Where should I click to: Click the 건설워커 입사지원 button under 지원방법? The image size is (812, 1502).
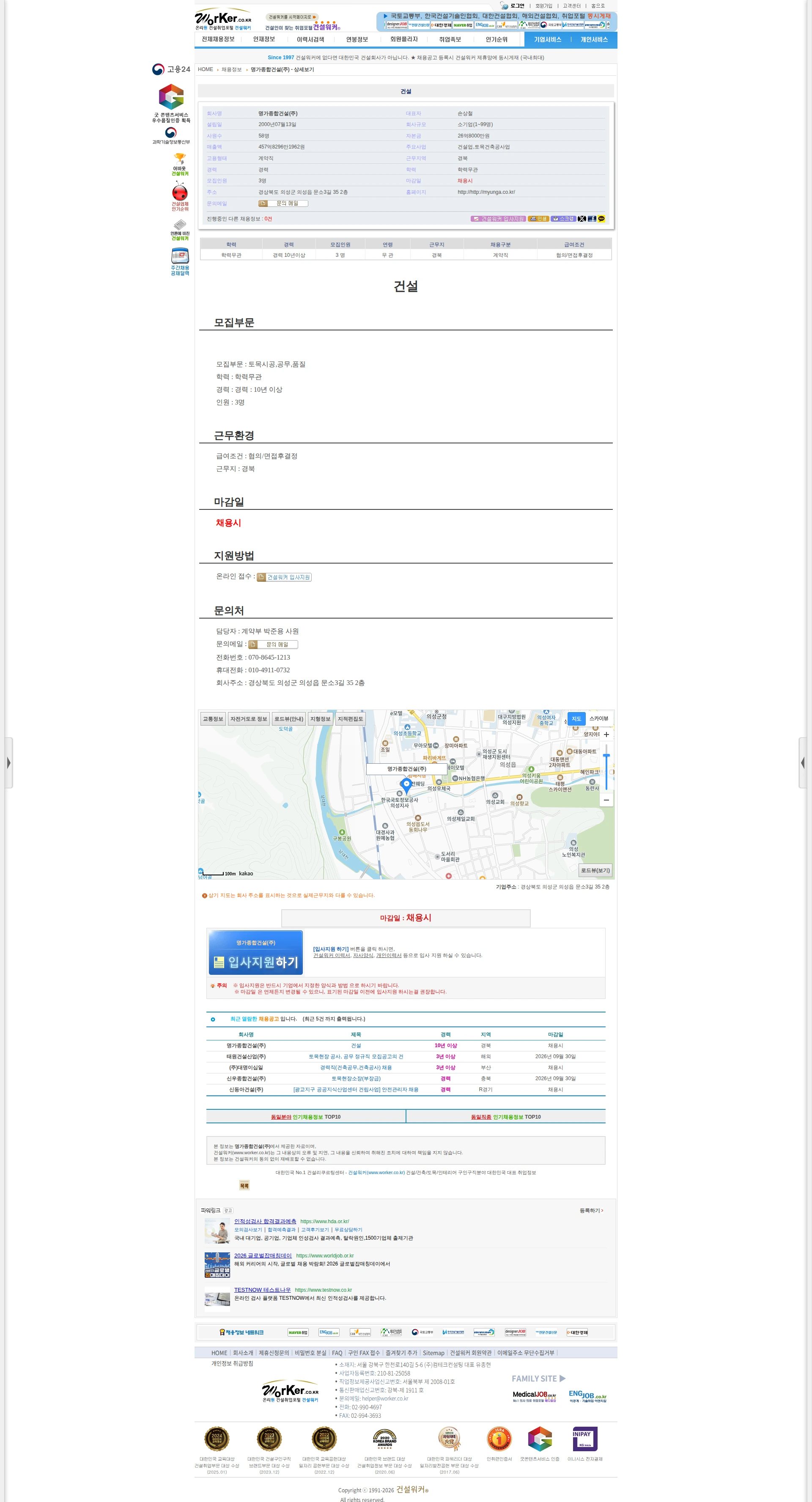[285, 577]
